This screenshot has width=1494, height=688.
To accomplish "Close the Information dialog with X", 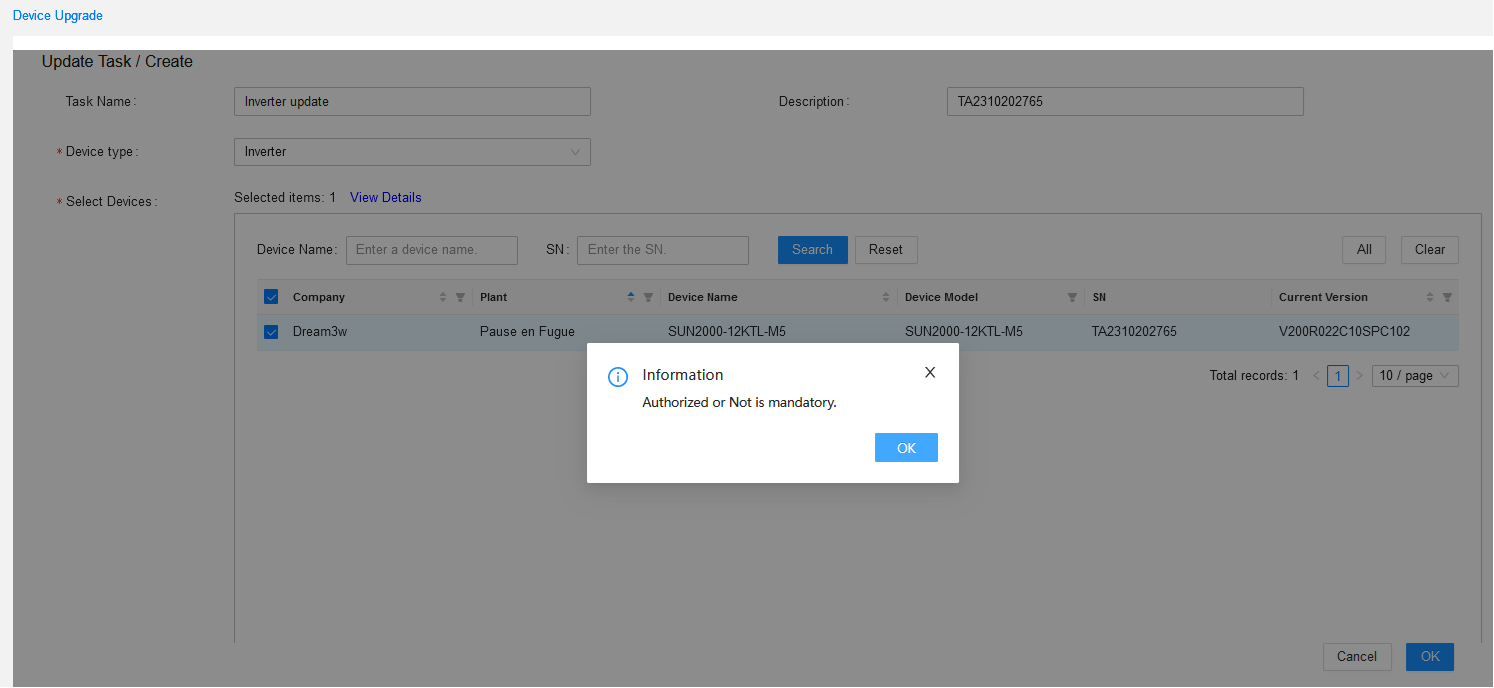I will (930, 372).
